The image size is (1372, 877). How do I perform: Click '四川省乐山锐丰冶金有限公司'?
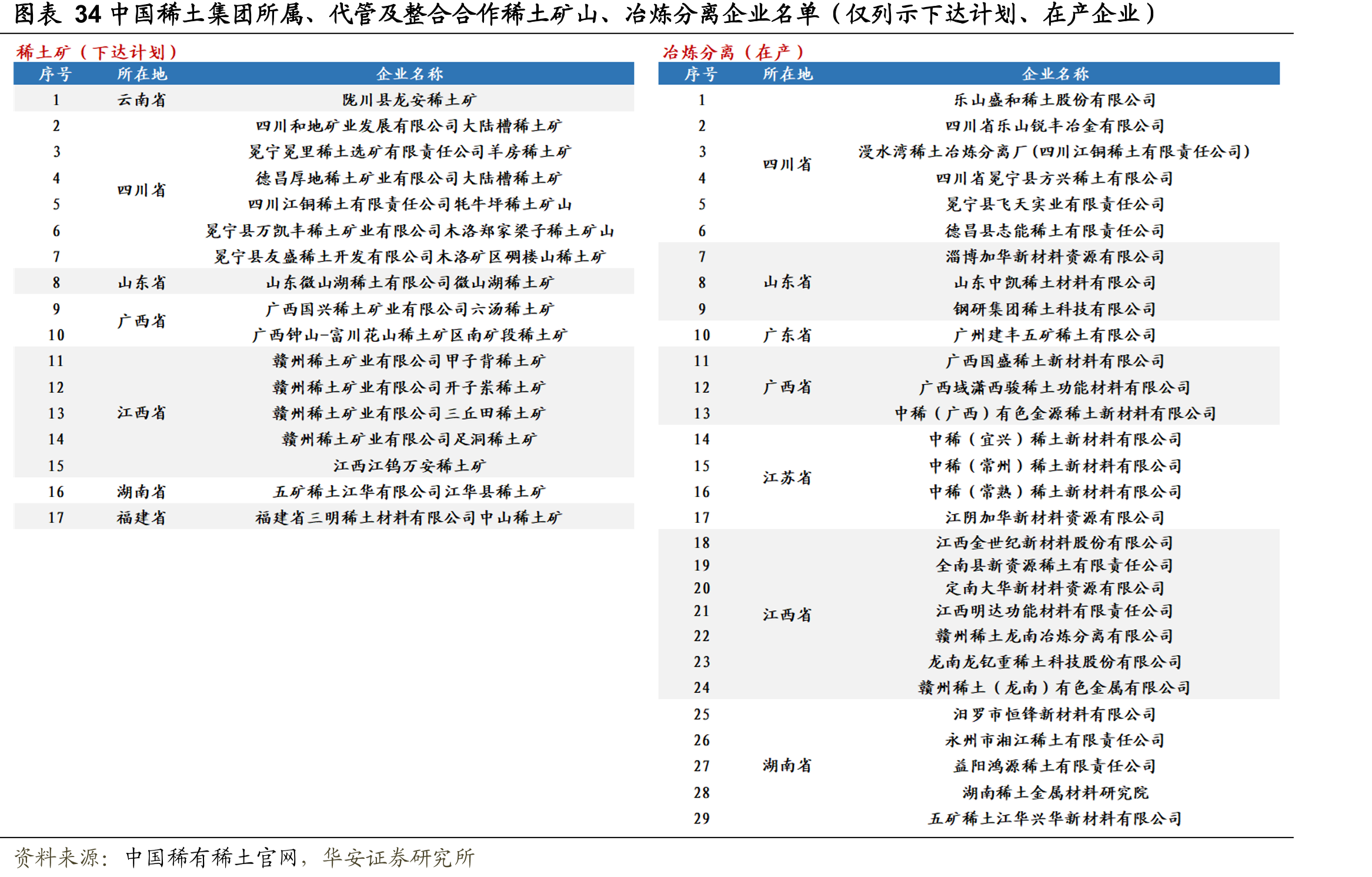click(1055, 126)
